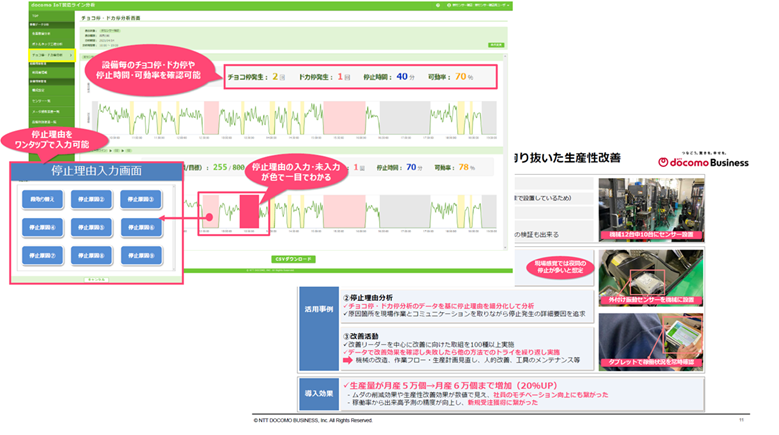
Task: Open the highlighted チョコ停・ドカ停 sidebar item
Action: click(49, 55)
